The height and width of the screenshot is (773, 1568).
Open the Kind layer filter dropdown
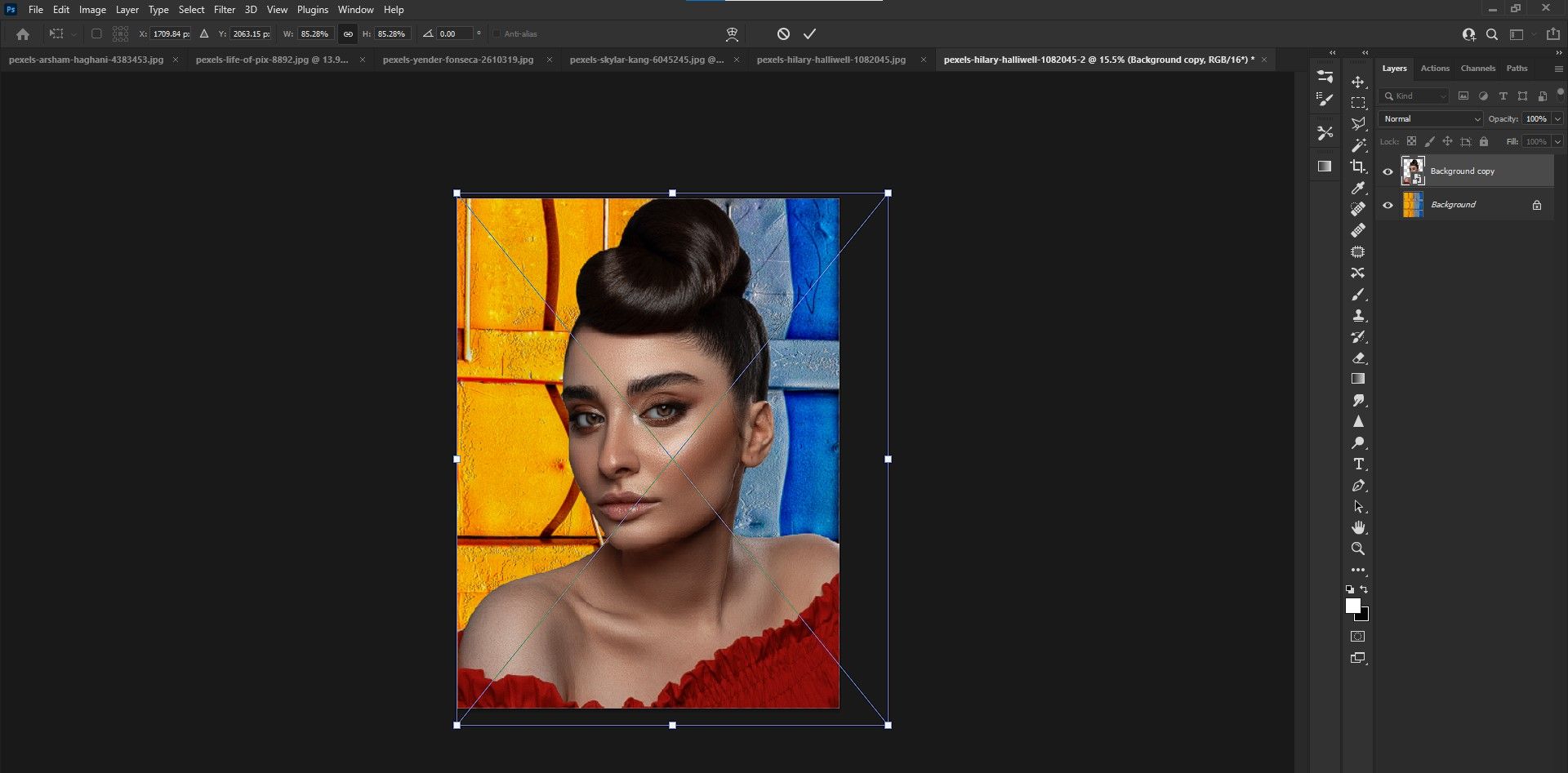tap(1414, 96)
